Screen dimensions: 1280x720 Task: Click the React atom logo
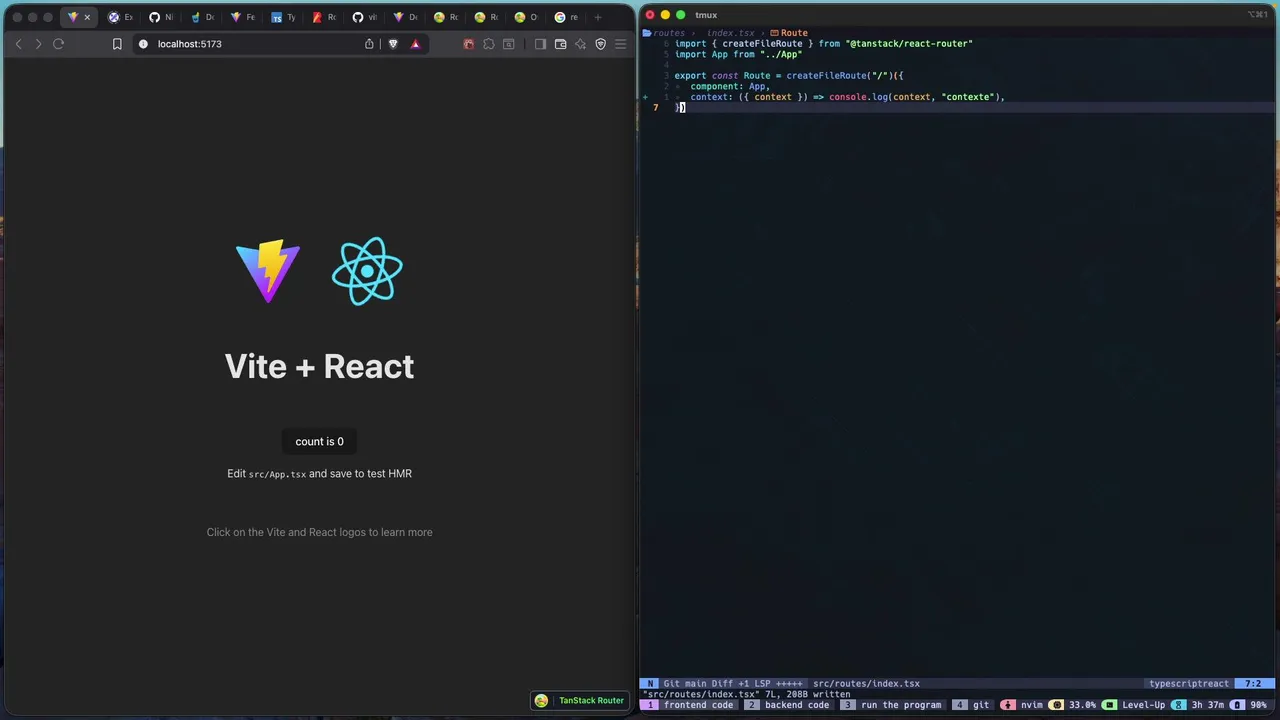pos(367,270)
